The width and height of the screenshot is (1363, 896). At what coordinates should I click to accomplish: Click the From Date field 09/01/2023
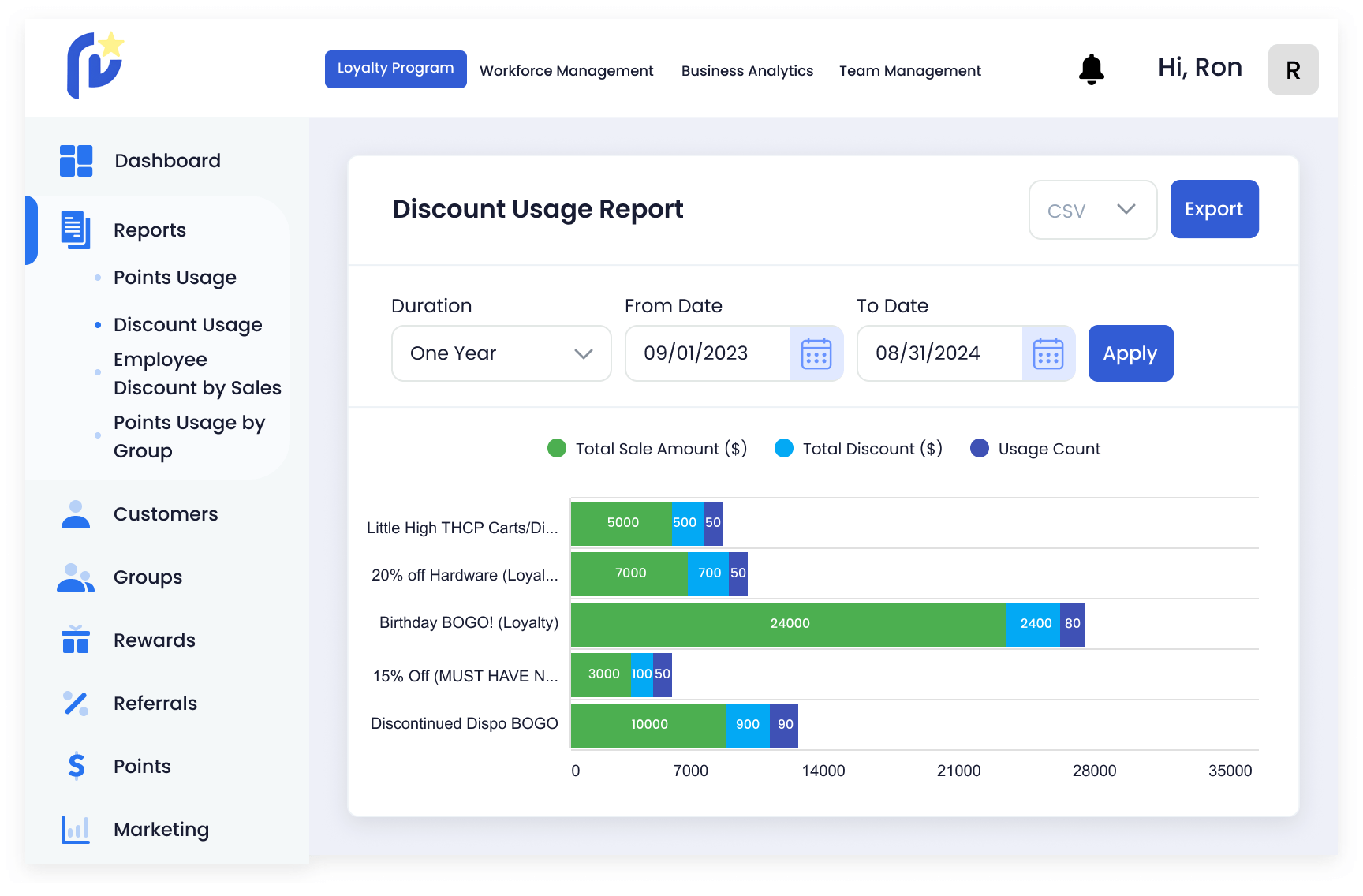[708, 353]
